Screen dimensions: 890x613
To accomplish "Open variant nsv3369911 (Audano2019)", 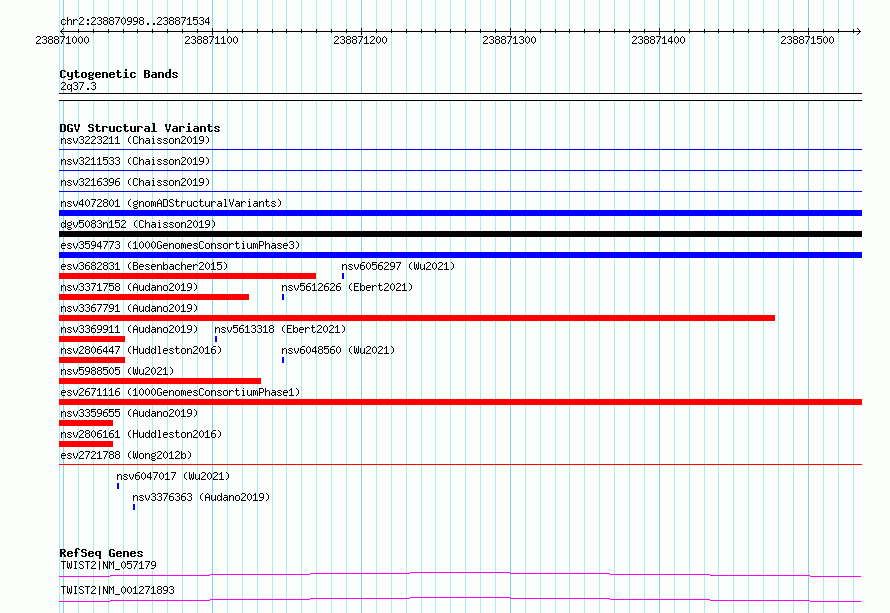I will pos(129,329).
